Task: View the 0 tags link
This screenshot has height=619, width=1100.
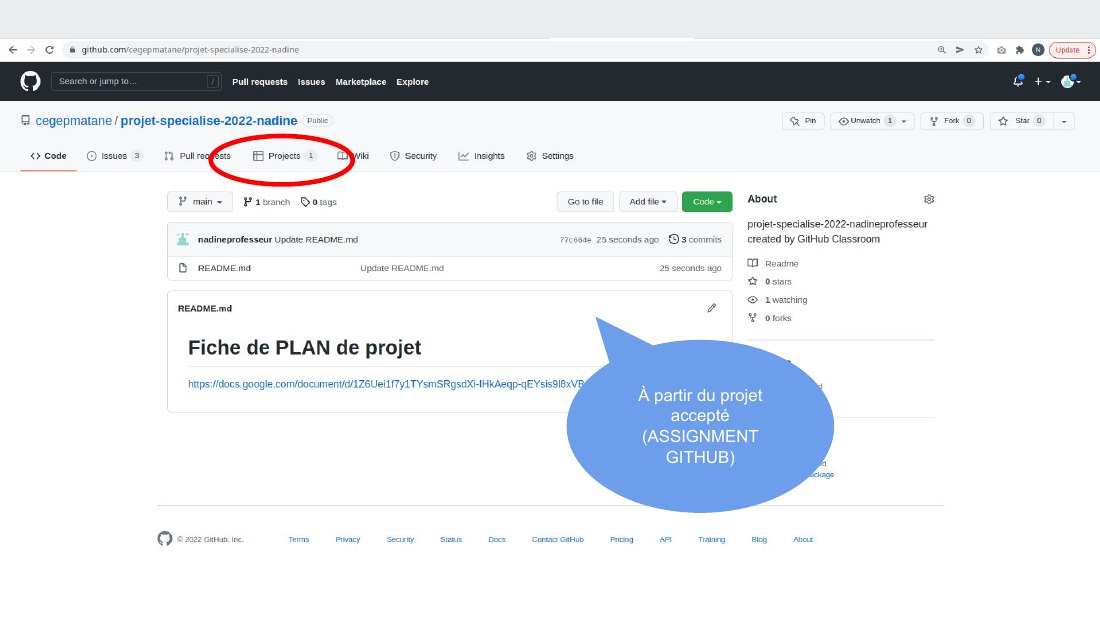Action: coord(318,202)
